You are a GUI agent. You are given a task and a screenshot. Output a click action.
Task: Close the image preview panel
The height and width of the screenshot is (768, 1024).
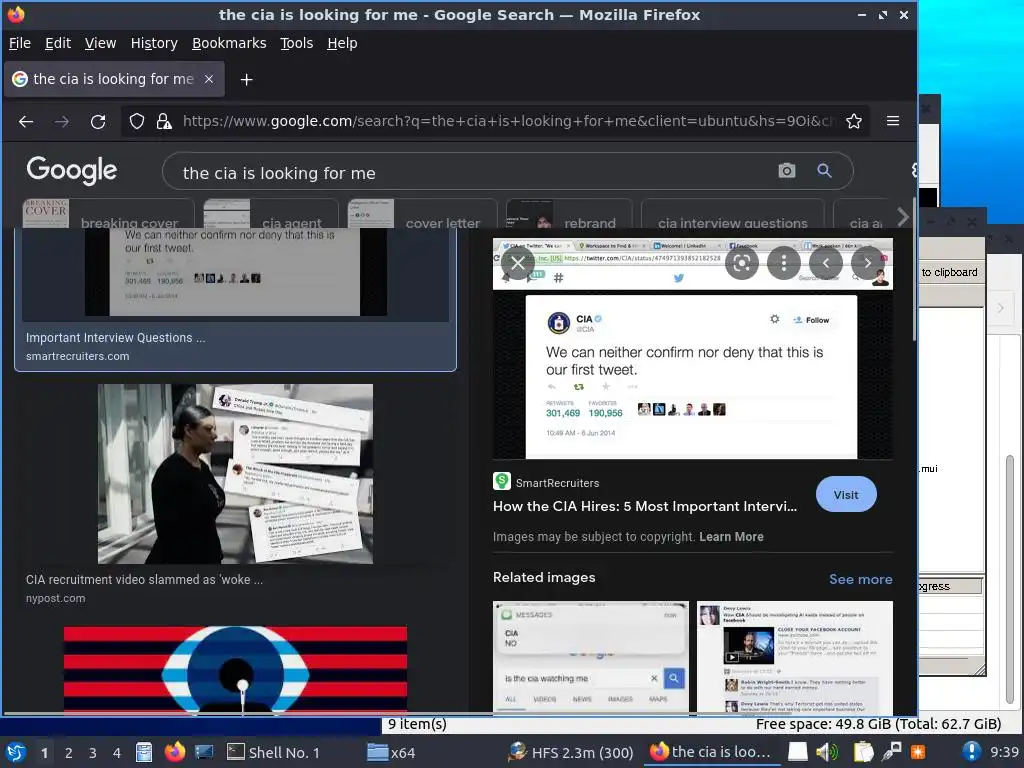518,263
